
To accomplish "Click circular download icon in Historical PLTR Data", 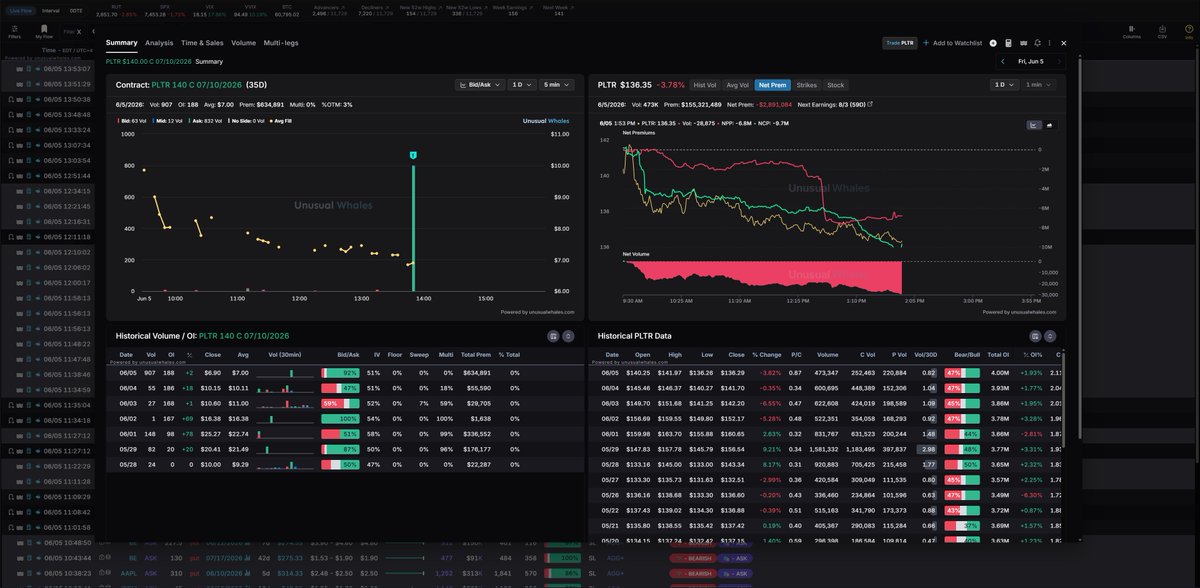I will click(1049, 337).
